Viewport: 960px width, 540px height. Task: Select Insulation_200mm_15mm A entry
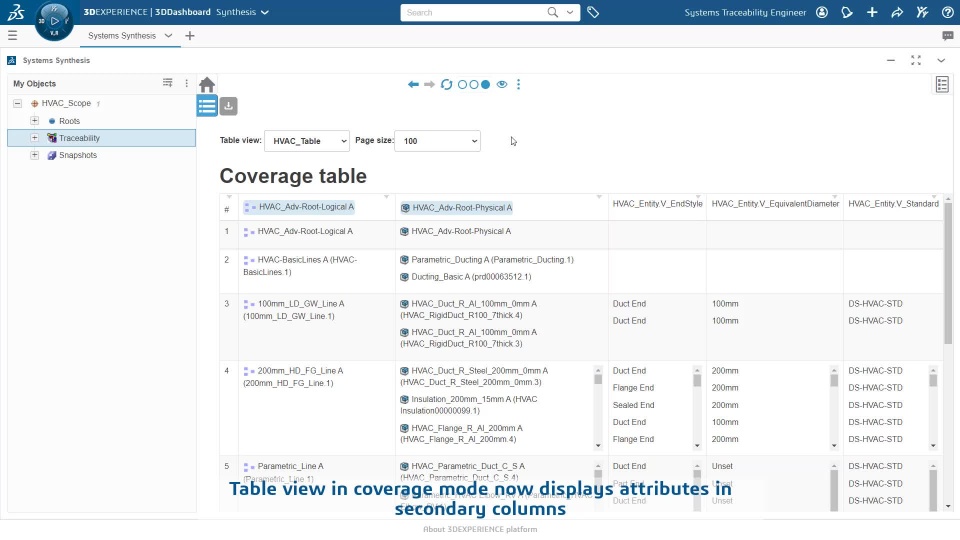468,405
